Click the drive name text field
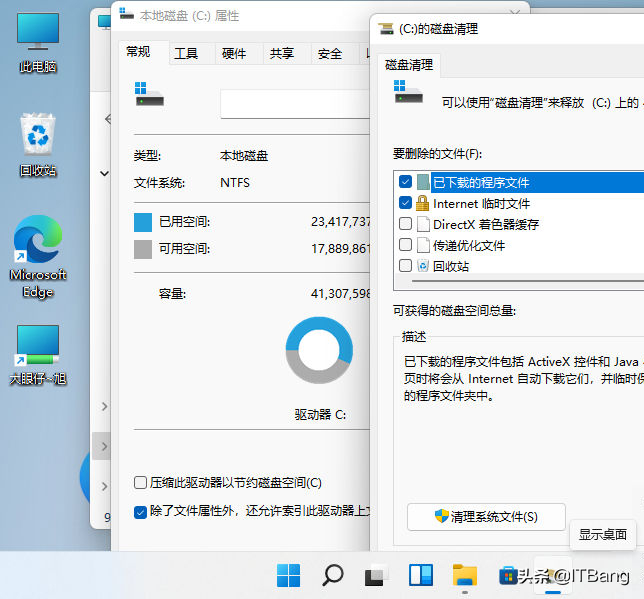Image resolution: width=644 pixels, height=599 pixels. coord(295,104)
